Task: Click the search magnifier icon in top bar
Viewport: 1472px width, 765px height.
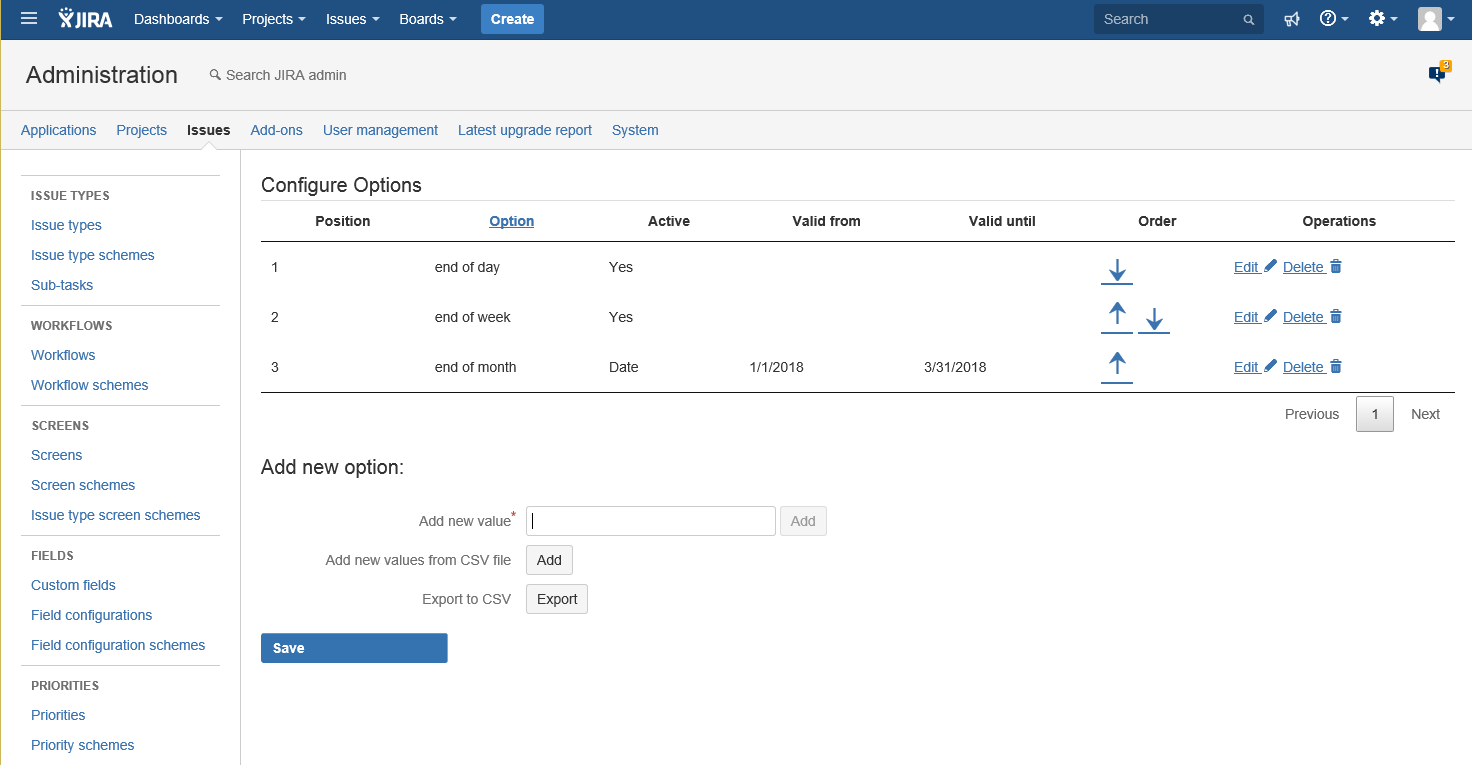Action: [1248, 20]
